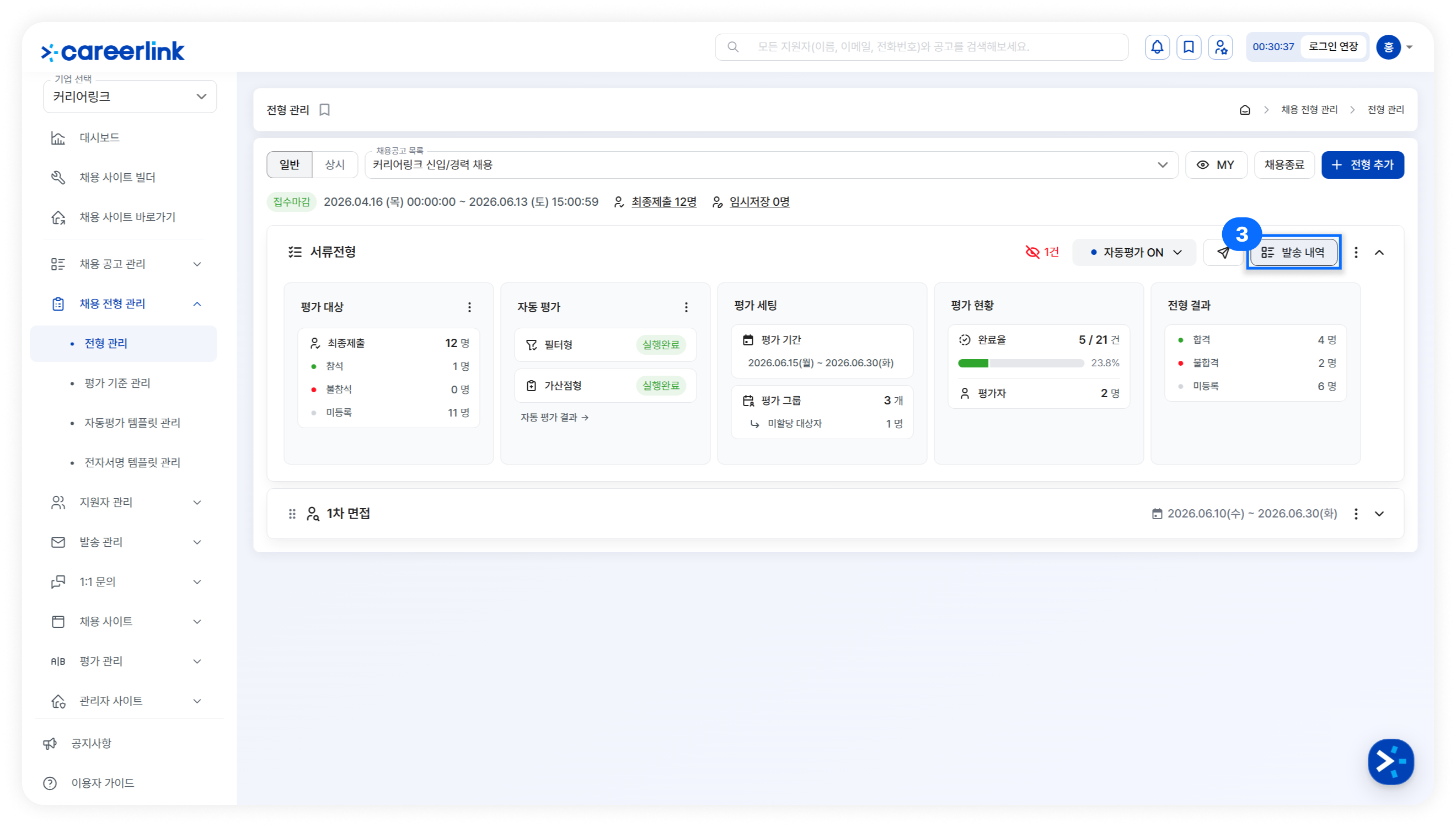Click 채용 전형 관리 breadcrumb

(x=1309, y=110)
